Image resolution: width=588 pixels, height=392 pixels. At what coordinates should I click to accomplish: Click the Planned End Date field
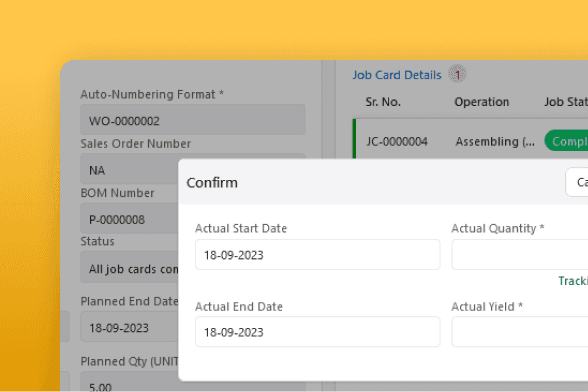(129, 327)
